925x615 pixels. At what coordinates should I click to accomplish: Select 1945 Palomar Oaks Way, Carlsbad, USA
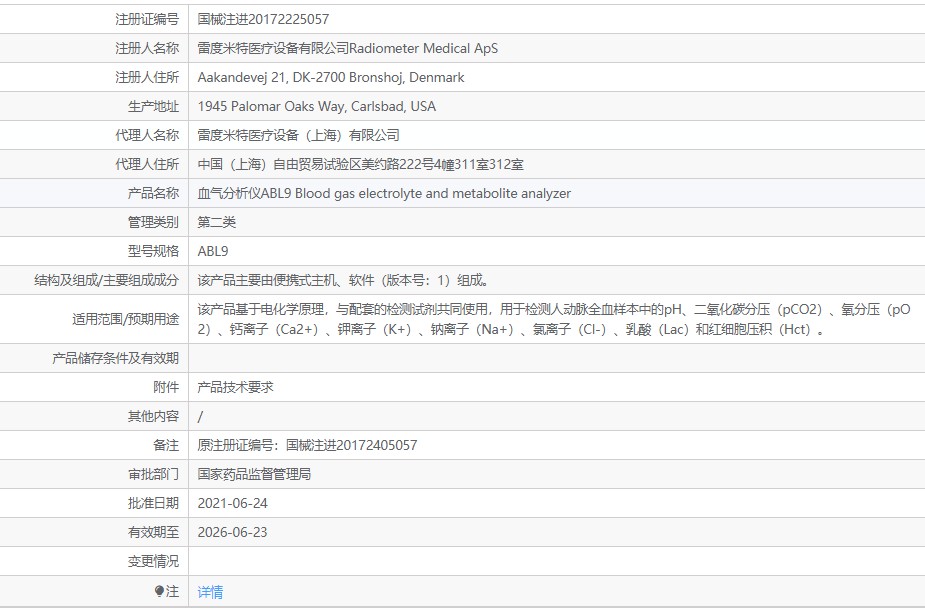(317, 106)
